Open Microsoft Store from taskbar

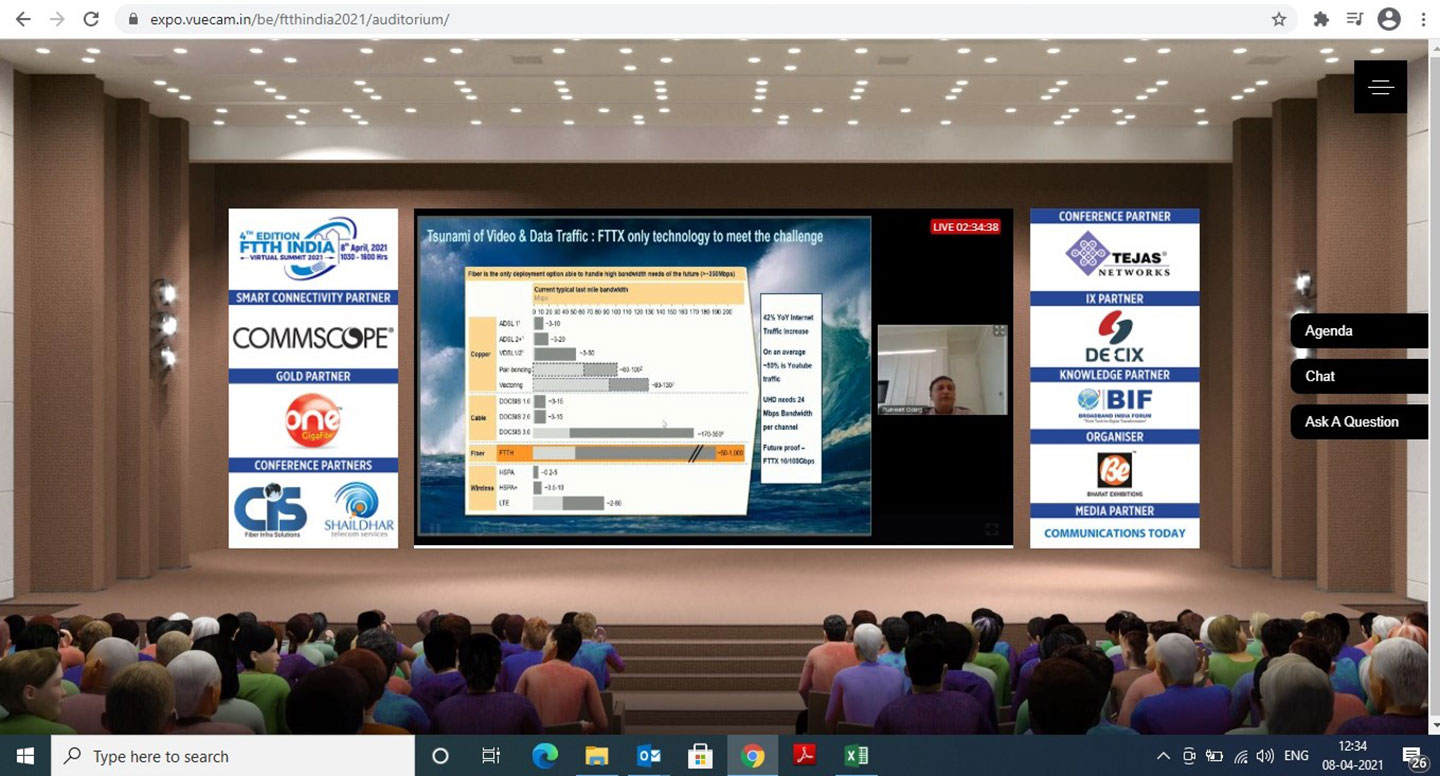pos(700,756)
